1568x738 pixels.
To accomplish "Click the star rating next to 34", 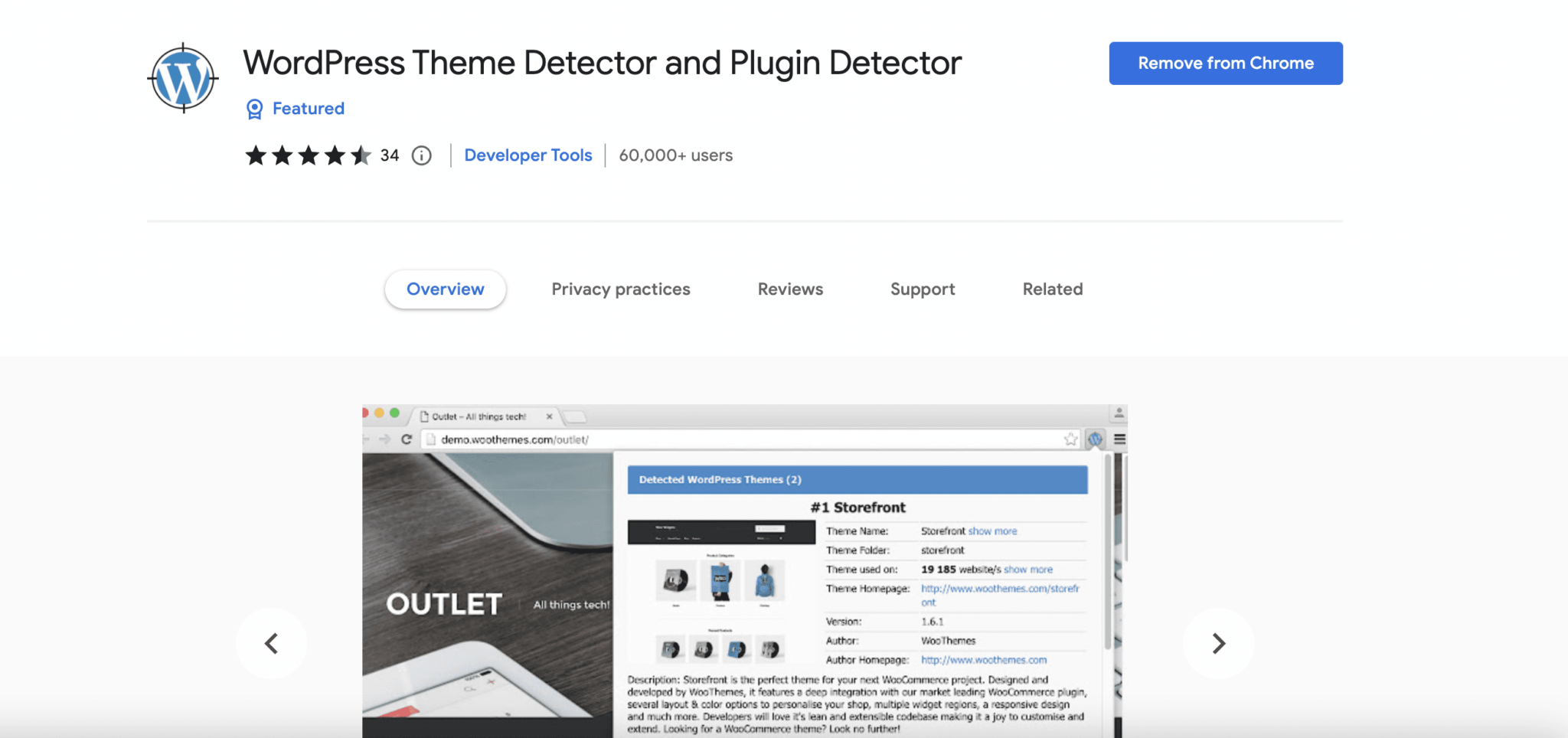I will click(309, 155).
